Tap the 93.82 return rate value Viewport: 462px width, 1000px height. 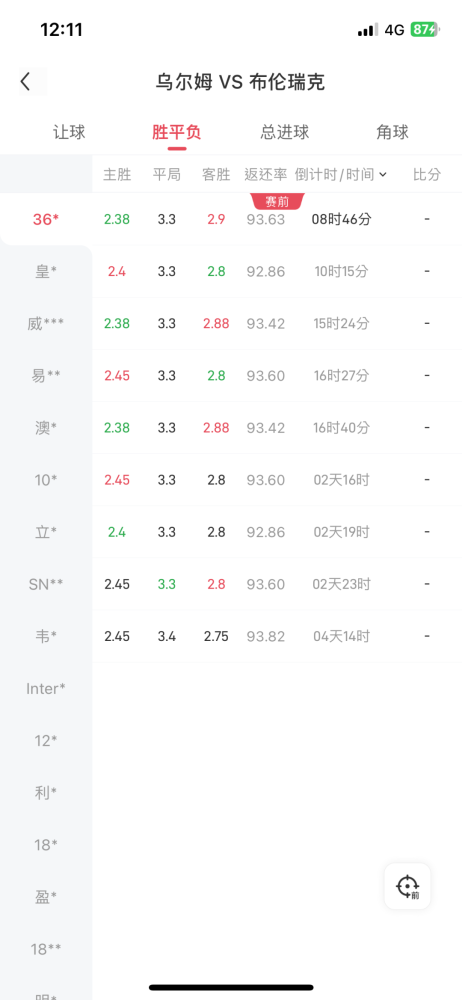point(266,636)
